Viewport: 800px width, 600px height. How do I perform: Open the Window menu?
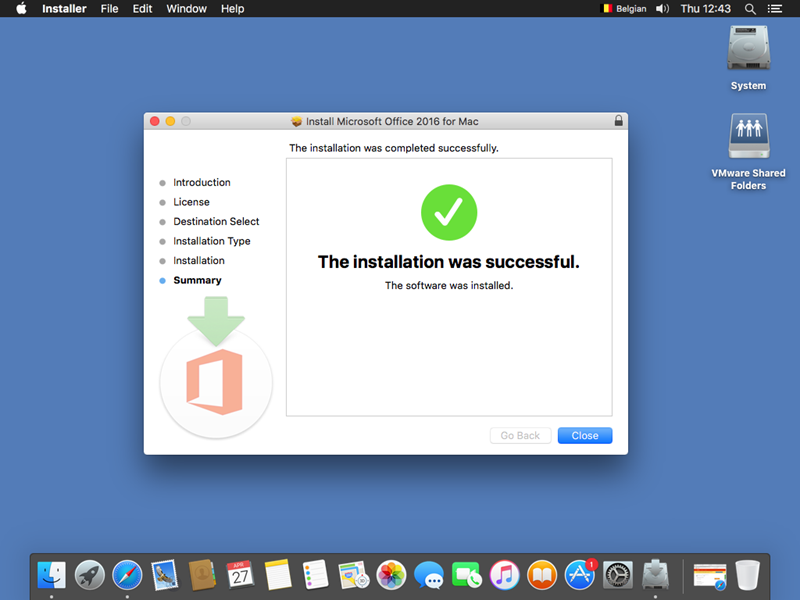(186, 9)
